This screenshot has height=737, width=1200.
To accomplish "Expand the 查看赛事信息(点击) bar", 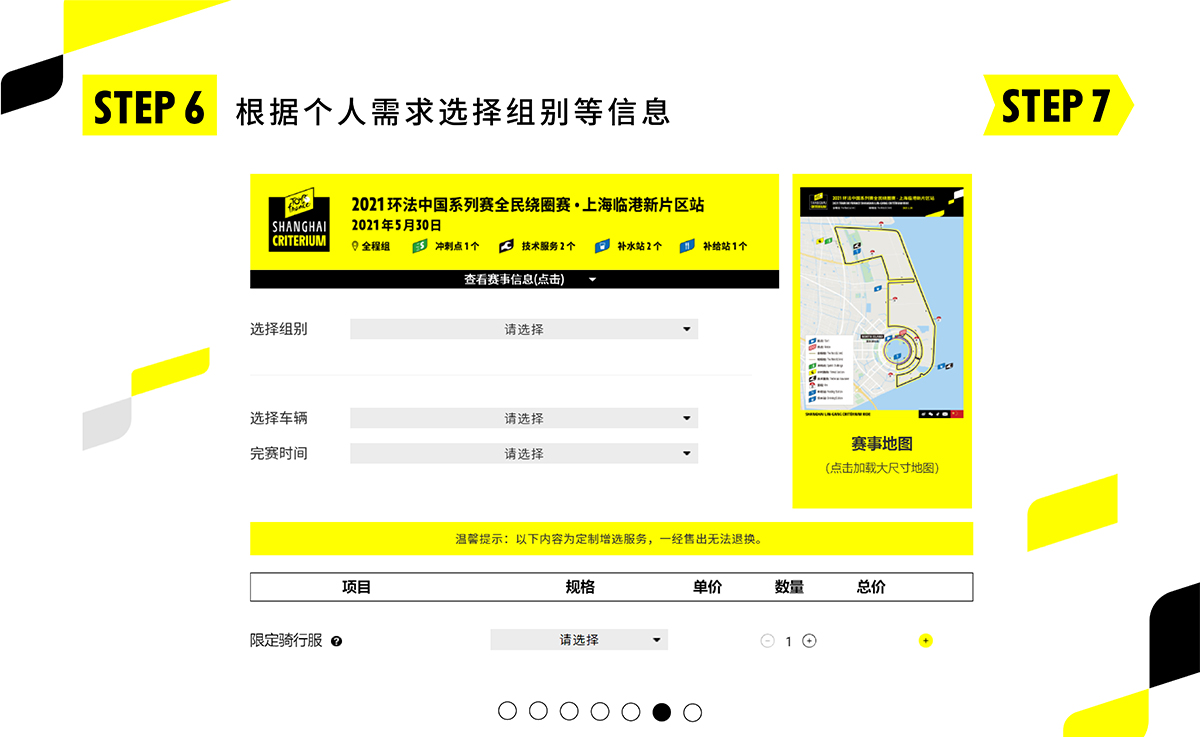I will coord(514,279).
